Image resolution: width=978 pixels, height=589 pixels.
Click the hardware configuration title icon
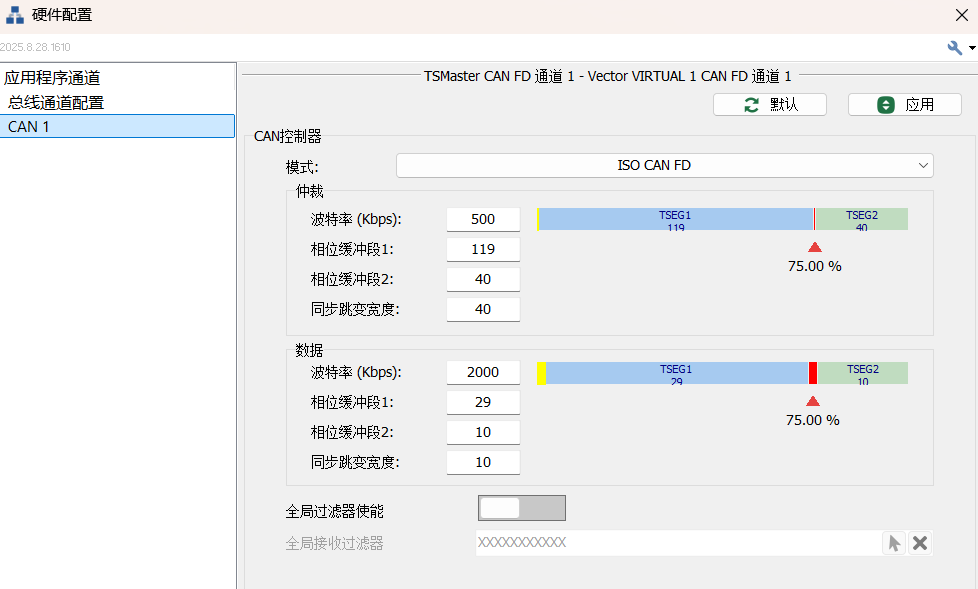[15, 15]
